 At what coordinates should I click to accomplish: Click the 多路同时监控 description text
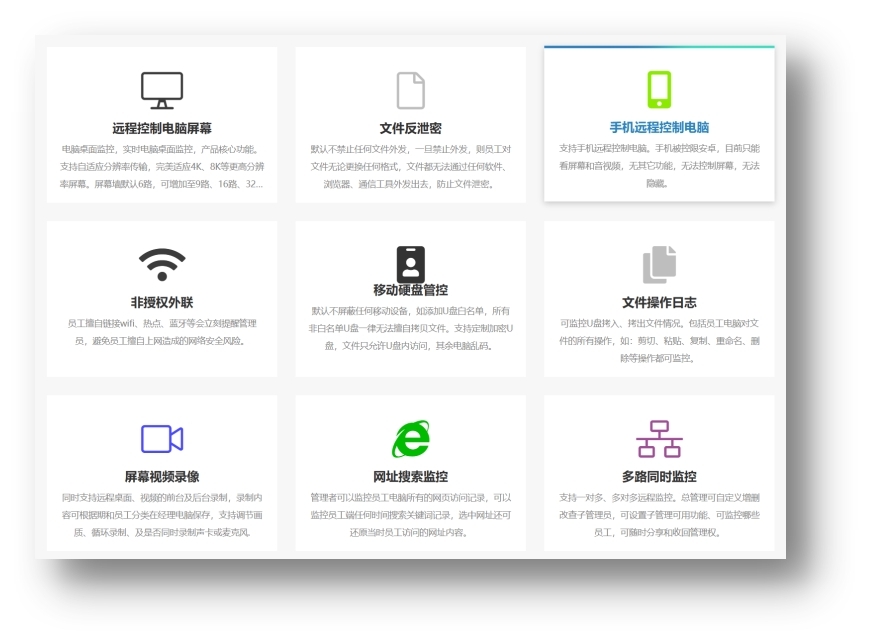click(659, 514)
